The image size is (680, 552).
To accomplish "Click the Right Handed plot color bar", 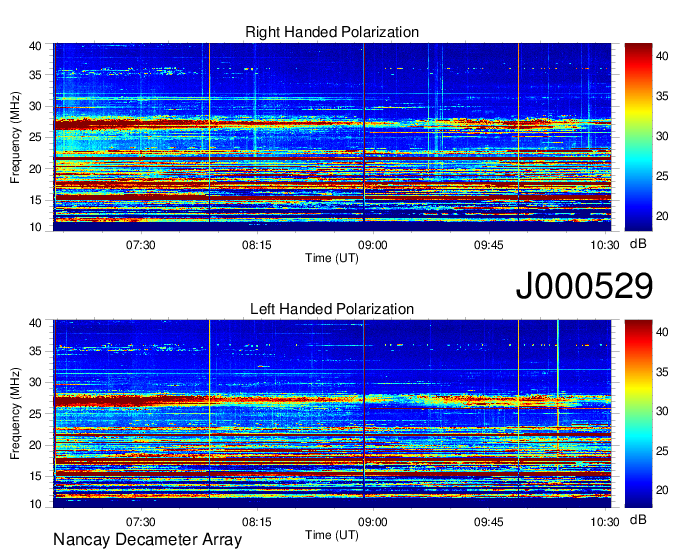I will click(638, 137).
